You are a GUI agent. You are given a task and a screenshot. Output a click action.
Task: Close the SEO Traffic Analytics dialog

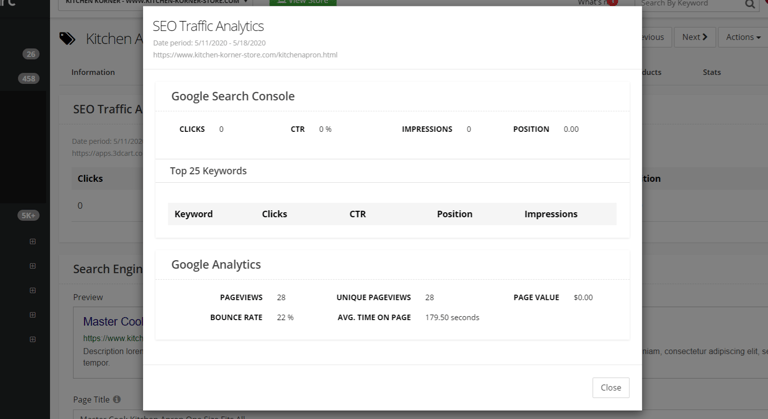[610, 387]
